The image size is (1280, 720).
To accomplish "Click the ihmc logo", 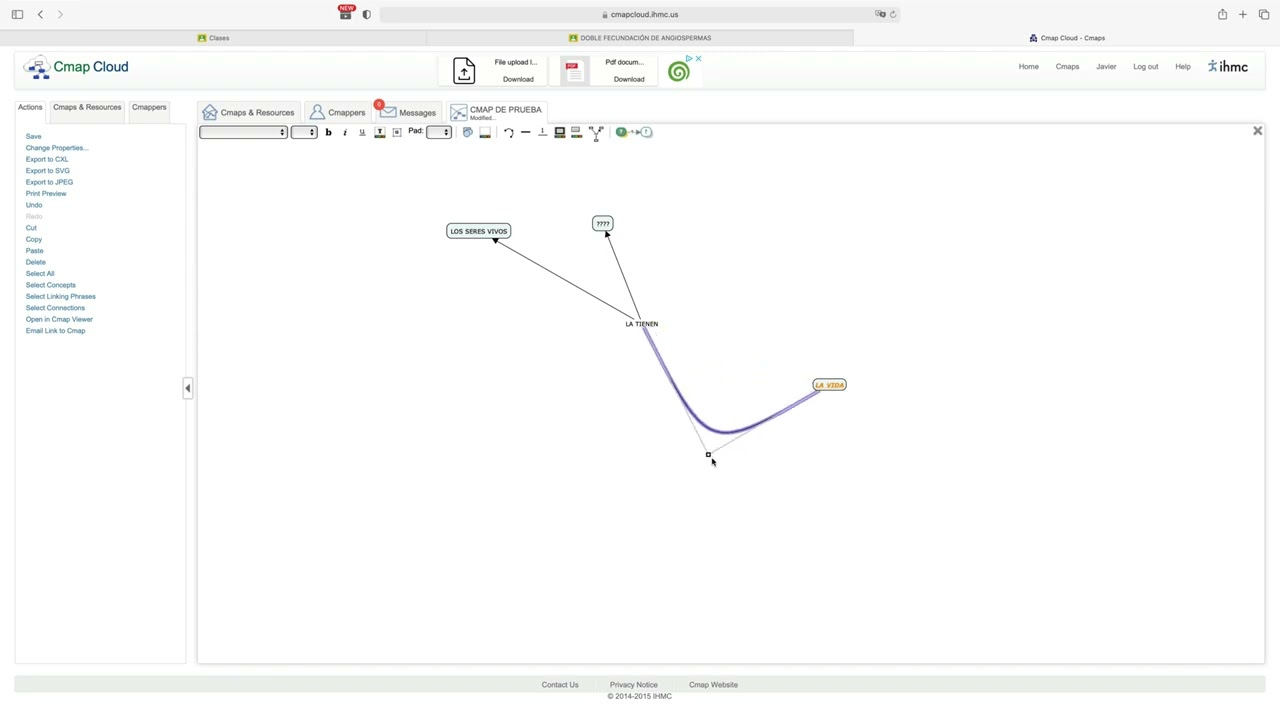I will [x=1228, y=67].
